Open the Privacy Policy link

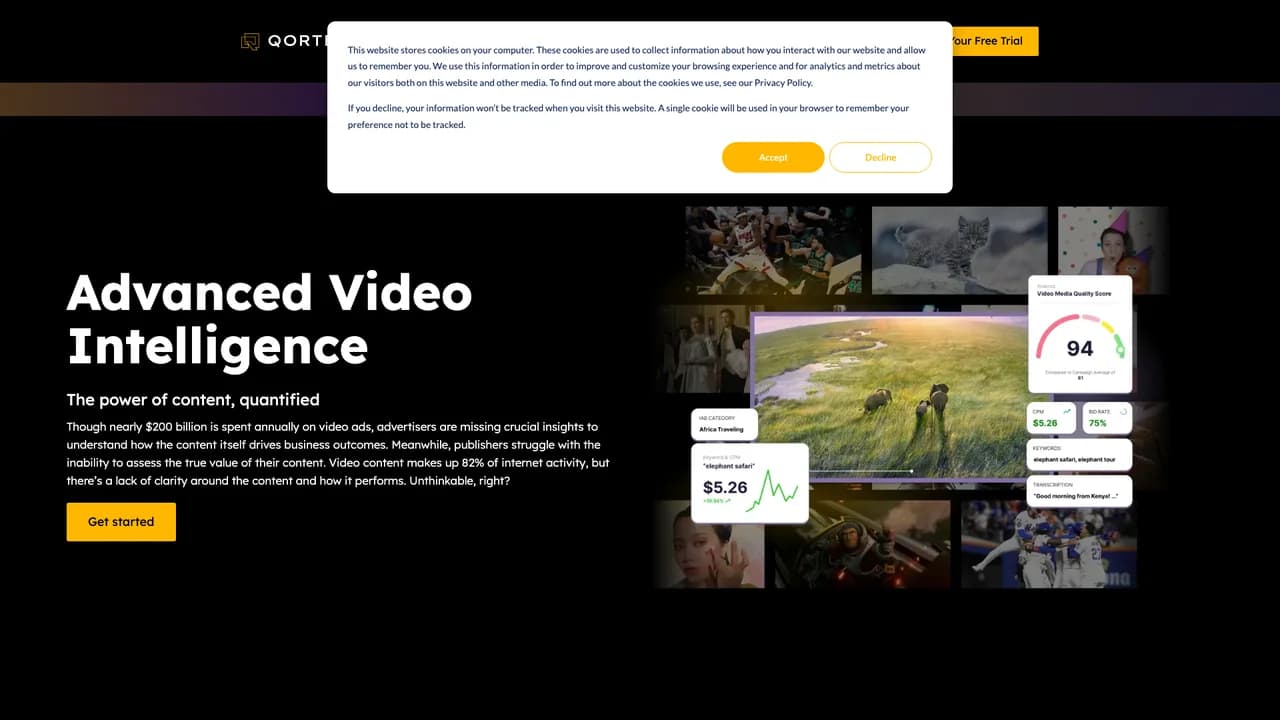[x=783, y=83]
